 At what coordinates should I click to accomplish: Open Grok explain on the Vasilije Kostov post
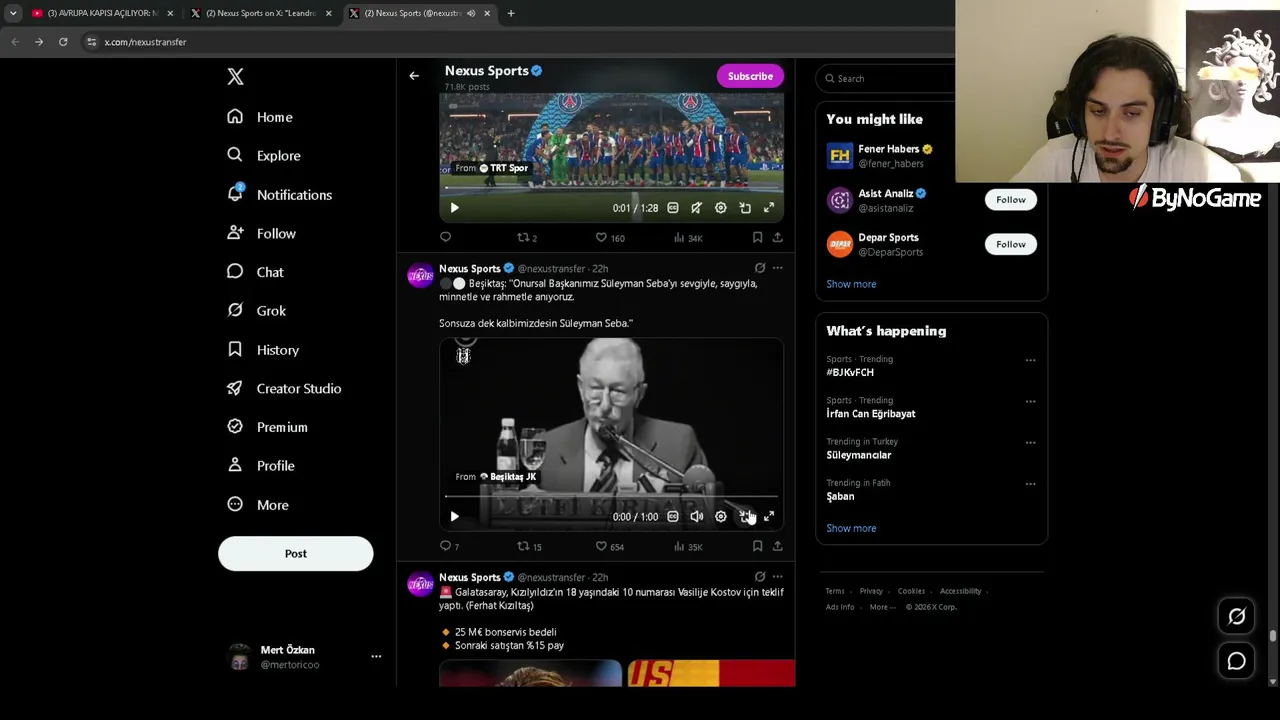760,577
